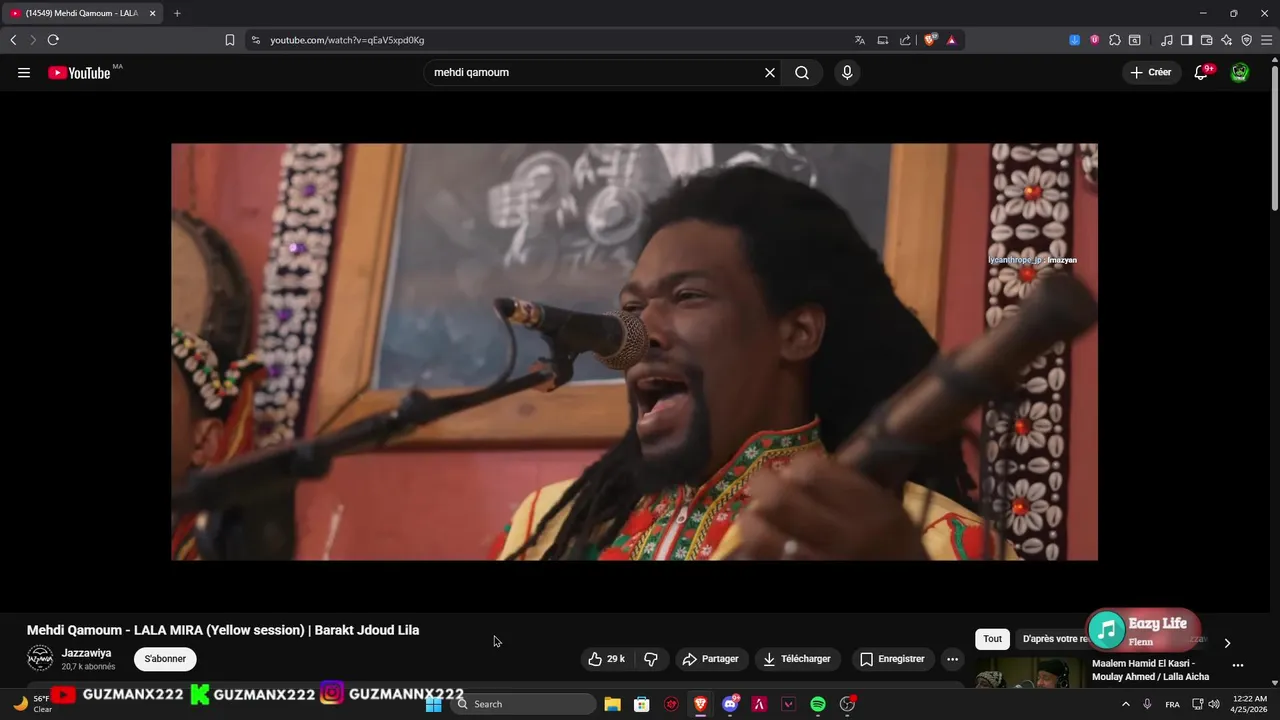
Task: Open more actions ellipsis beside Enregistrer
Action: (x=953, y=659)
